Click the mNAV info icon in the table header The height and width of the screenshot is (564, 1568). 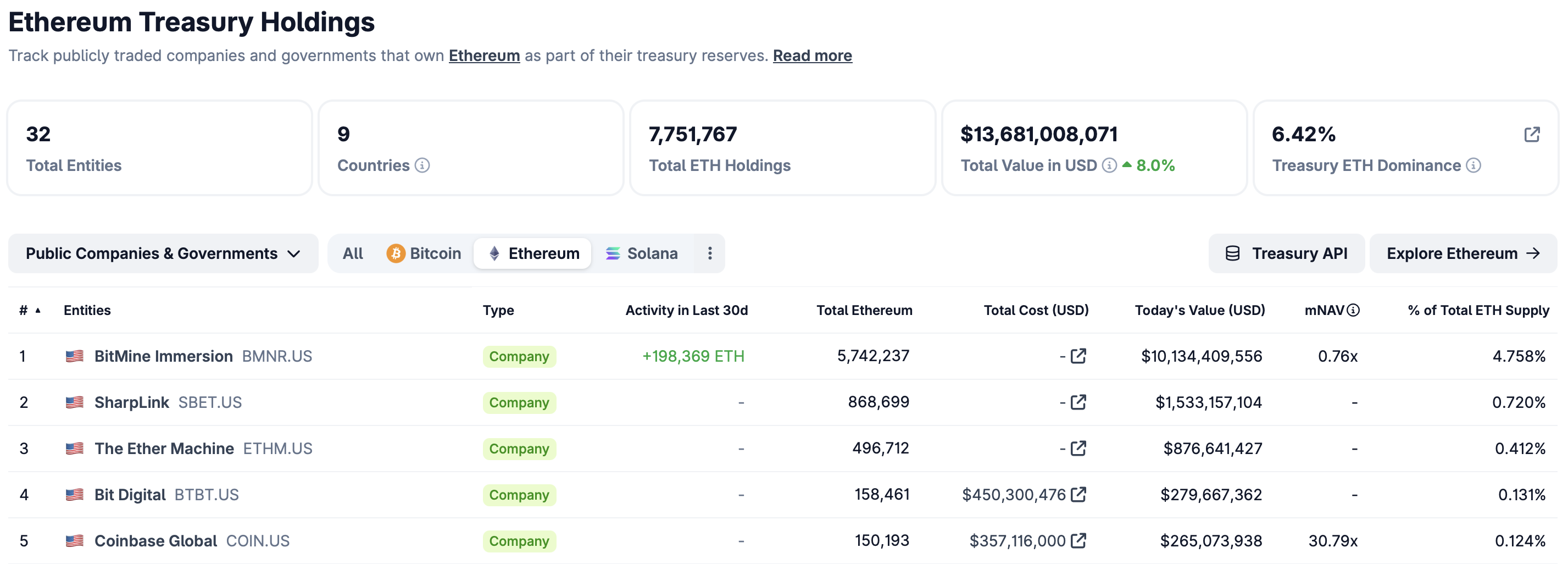(1353, 311)
